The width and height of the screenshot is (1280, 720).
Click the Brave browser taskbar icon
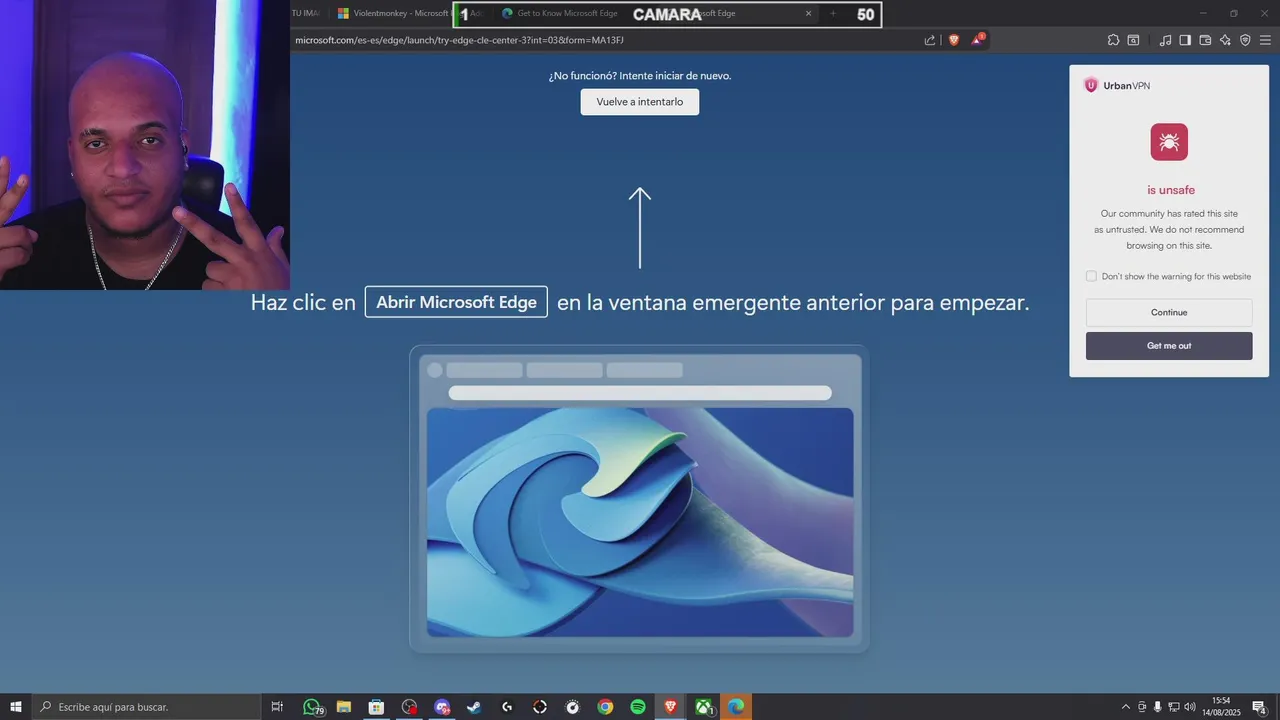[x=670, y=707]
